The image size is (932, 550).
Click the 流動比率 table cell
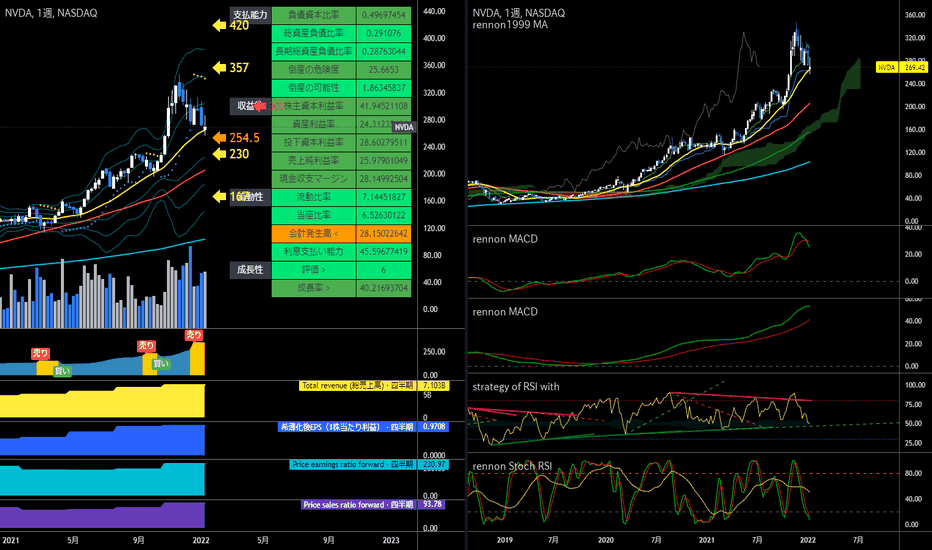pos(314,197)
